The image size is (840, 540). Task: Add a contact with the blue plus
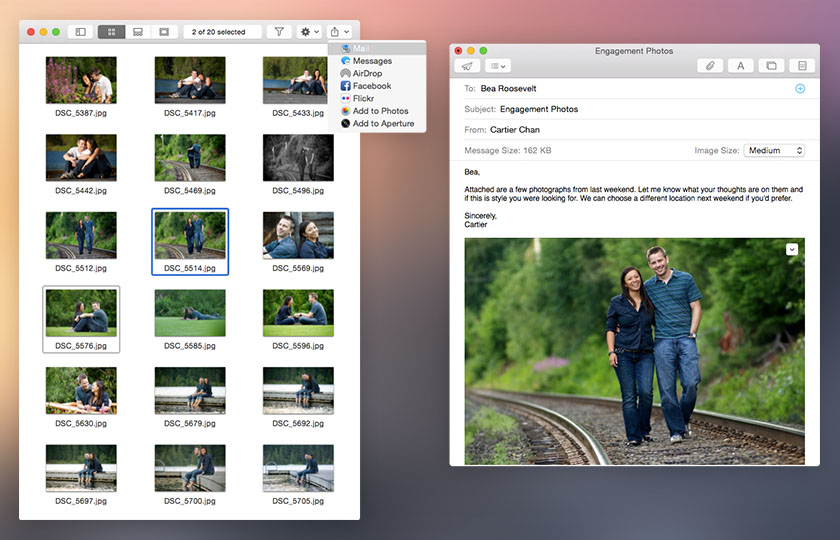(799, 88)
